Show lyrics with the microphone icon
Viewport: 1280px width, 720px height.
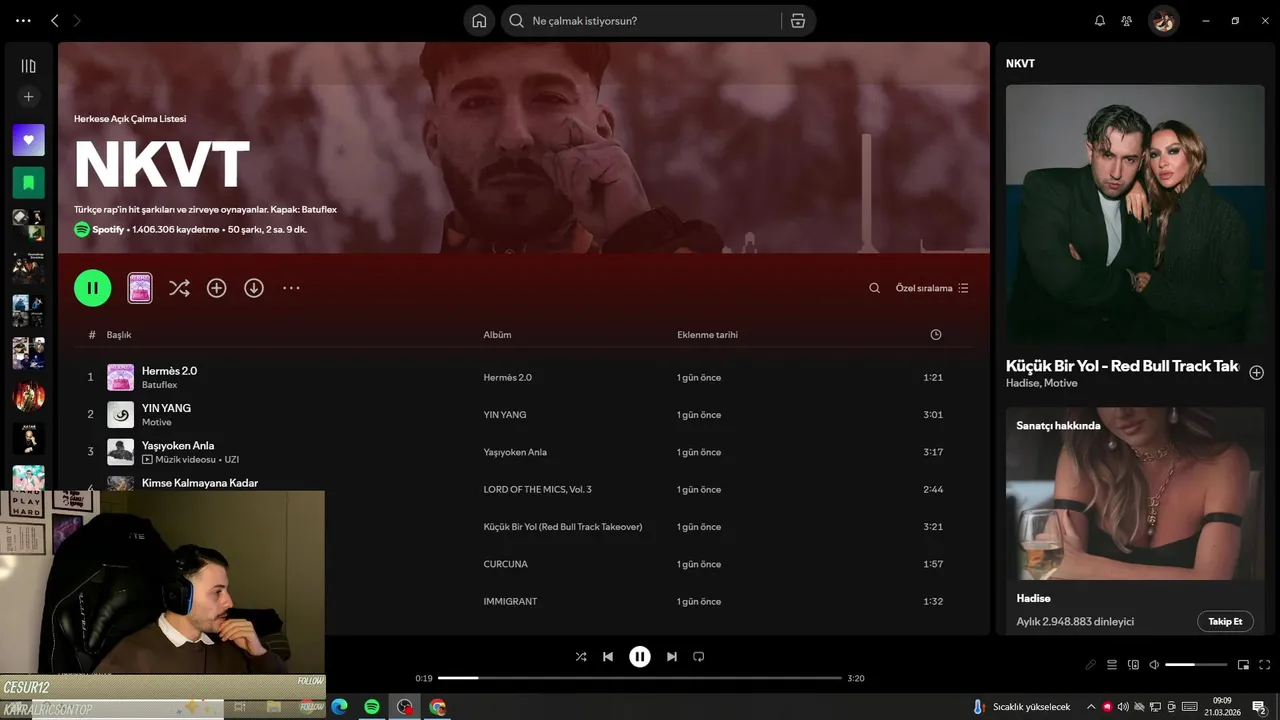coord(1090,665)
